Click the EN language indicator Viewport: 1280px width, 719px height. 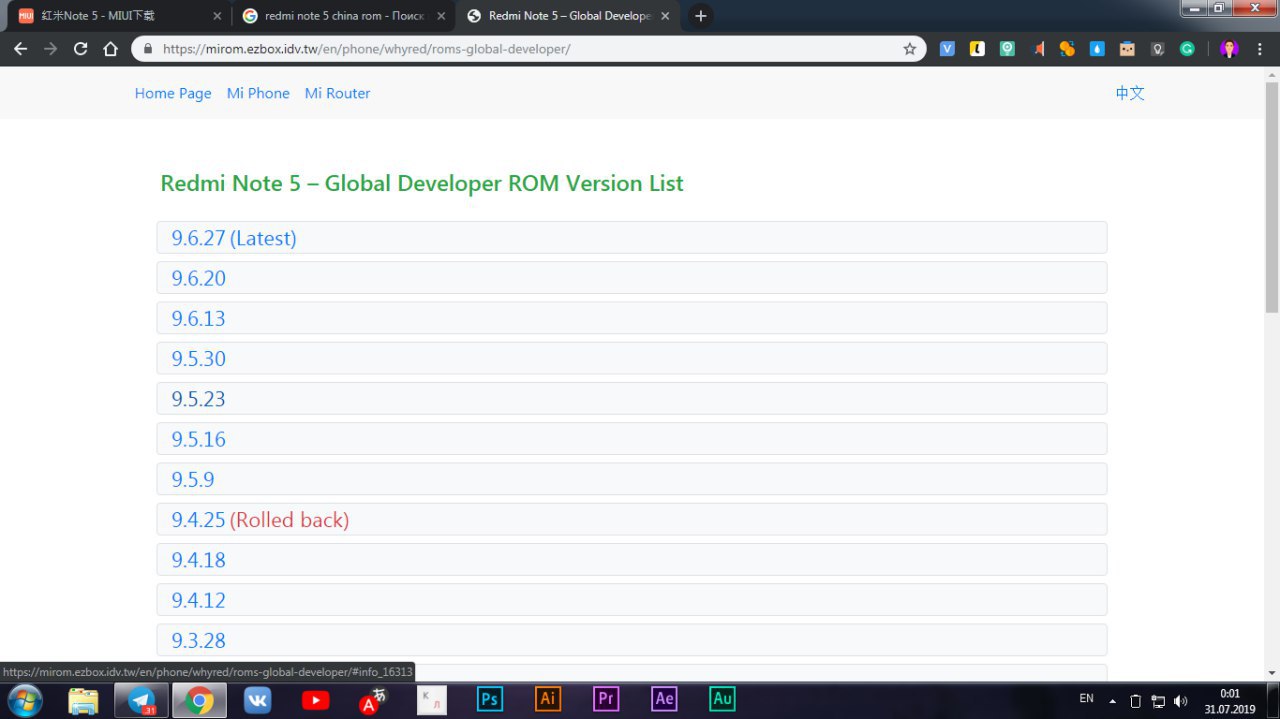[x=1087, y=699]
